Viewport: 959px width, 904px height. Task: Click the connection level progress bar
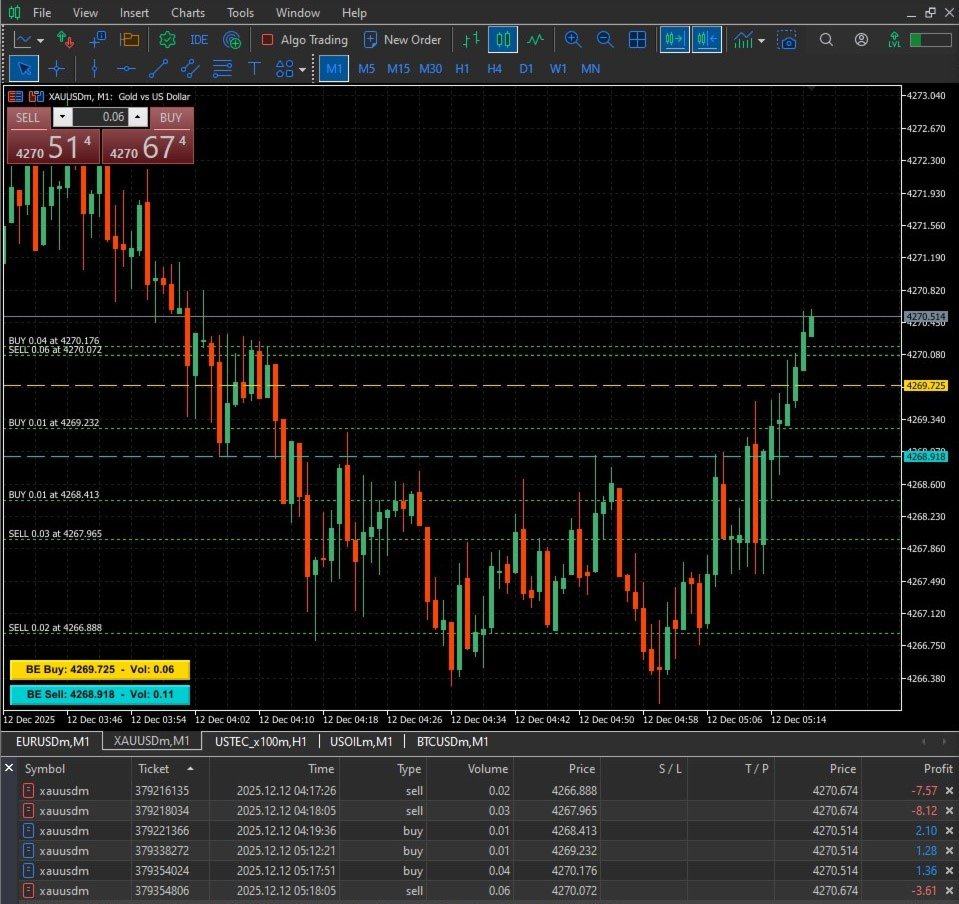pos(930,40)
